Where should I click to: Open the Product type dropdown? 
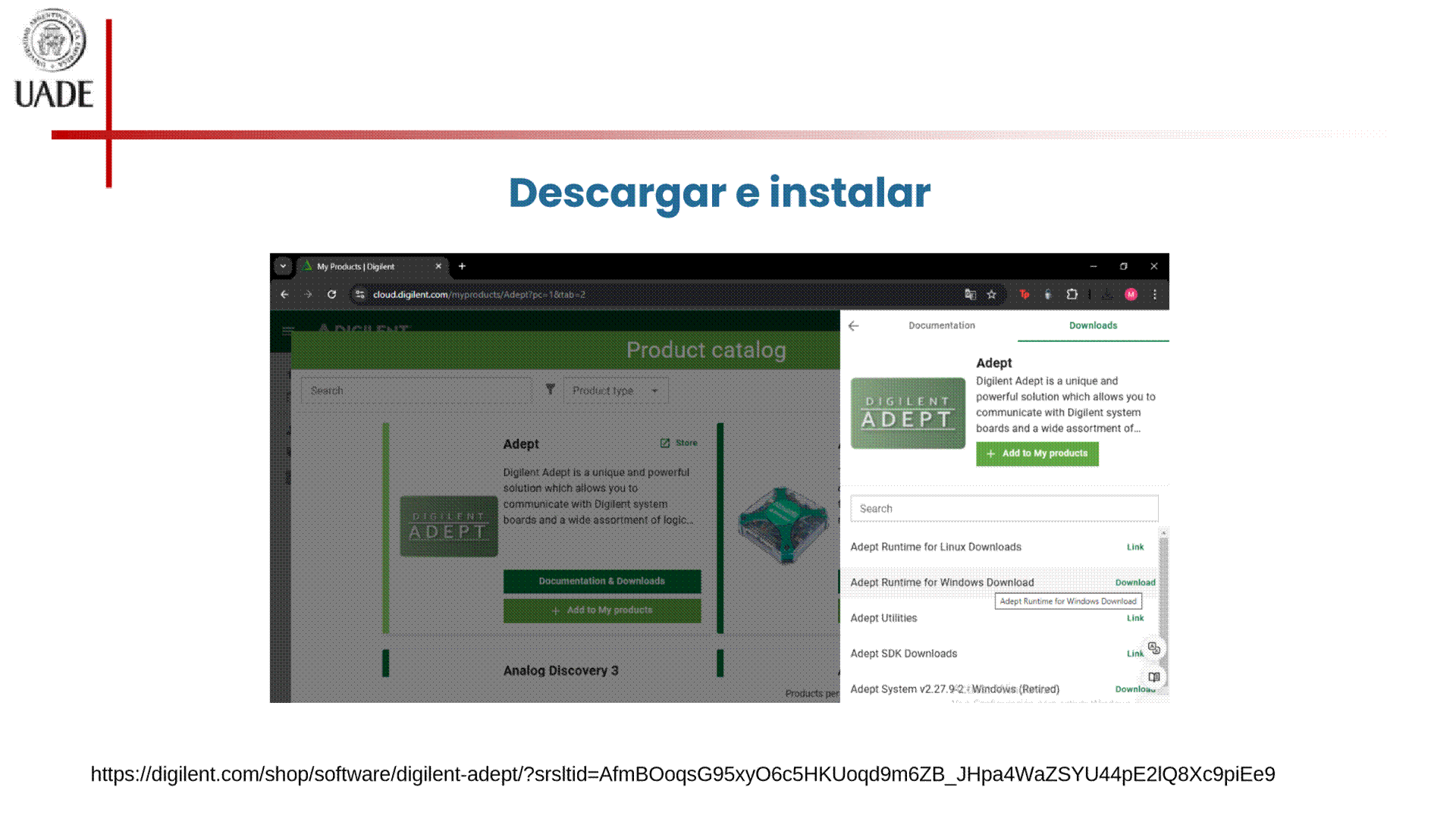coord(615,391)
